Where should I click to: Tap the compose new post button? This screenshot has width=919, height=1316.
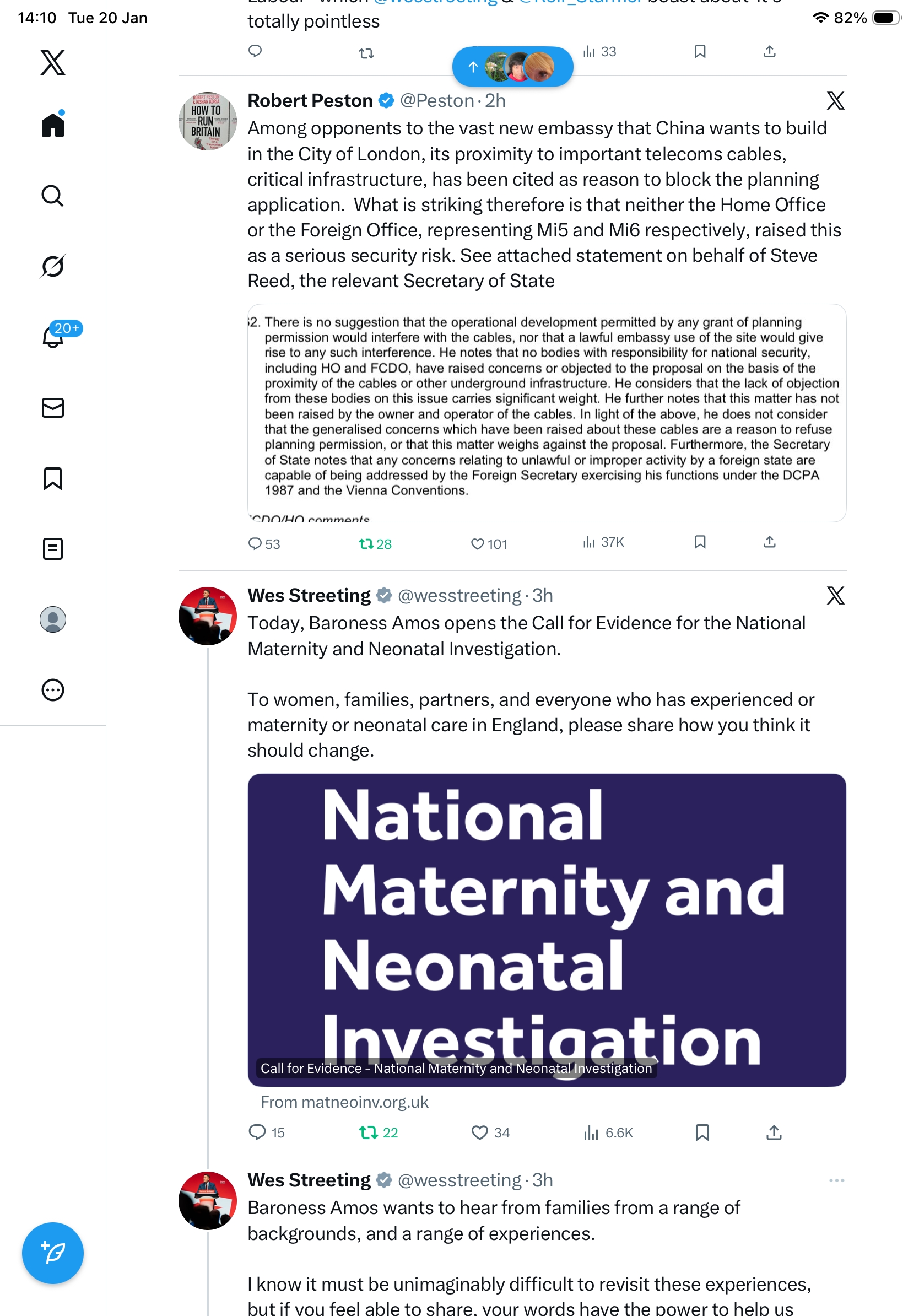(53, 1253)
